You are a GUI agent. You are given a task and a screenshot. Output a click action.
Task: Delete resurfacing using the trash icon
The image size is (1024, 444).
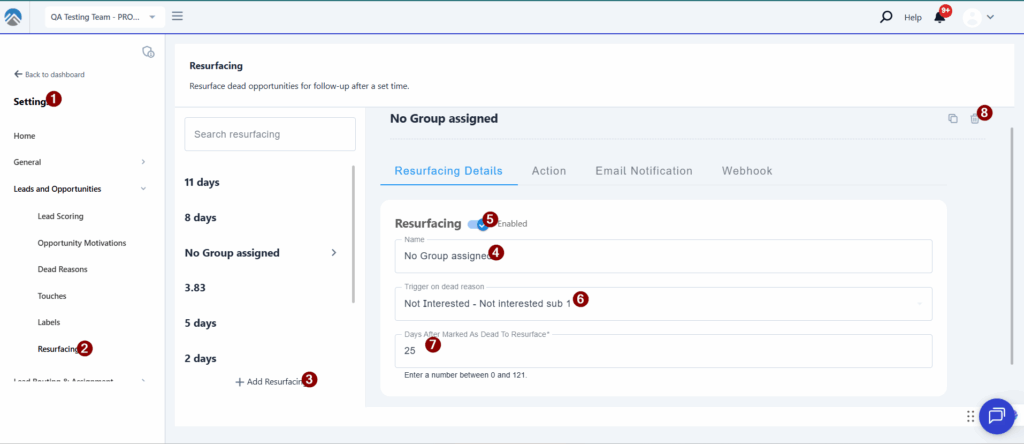coord(974,119)
